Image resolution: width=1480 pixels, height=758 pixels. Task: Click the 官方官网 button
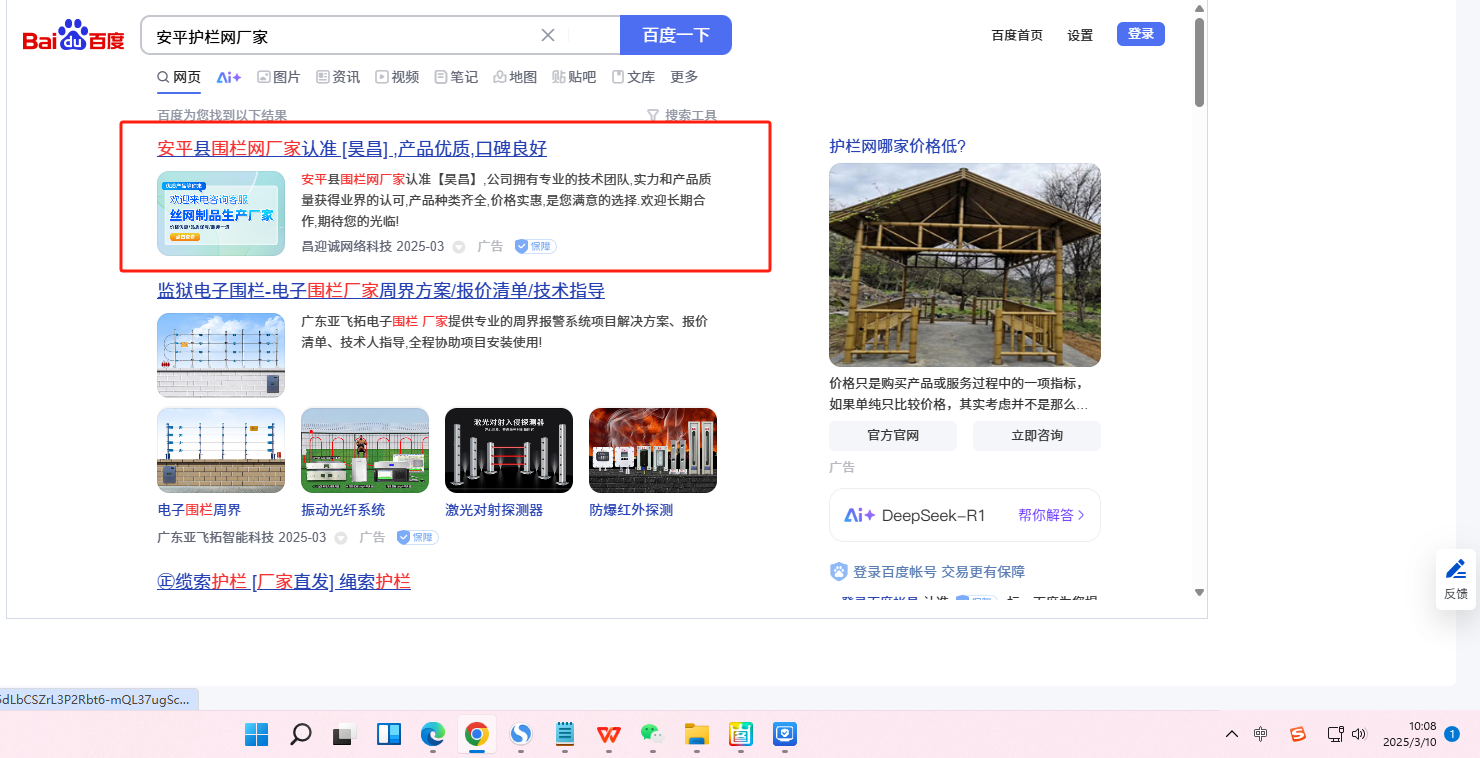(893, 436)
